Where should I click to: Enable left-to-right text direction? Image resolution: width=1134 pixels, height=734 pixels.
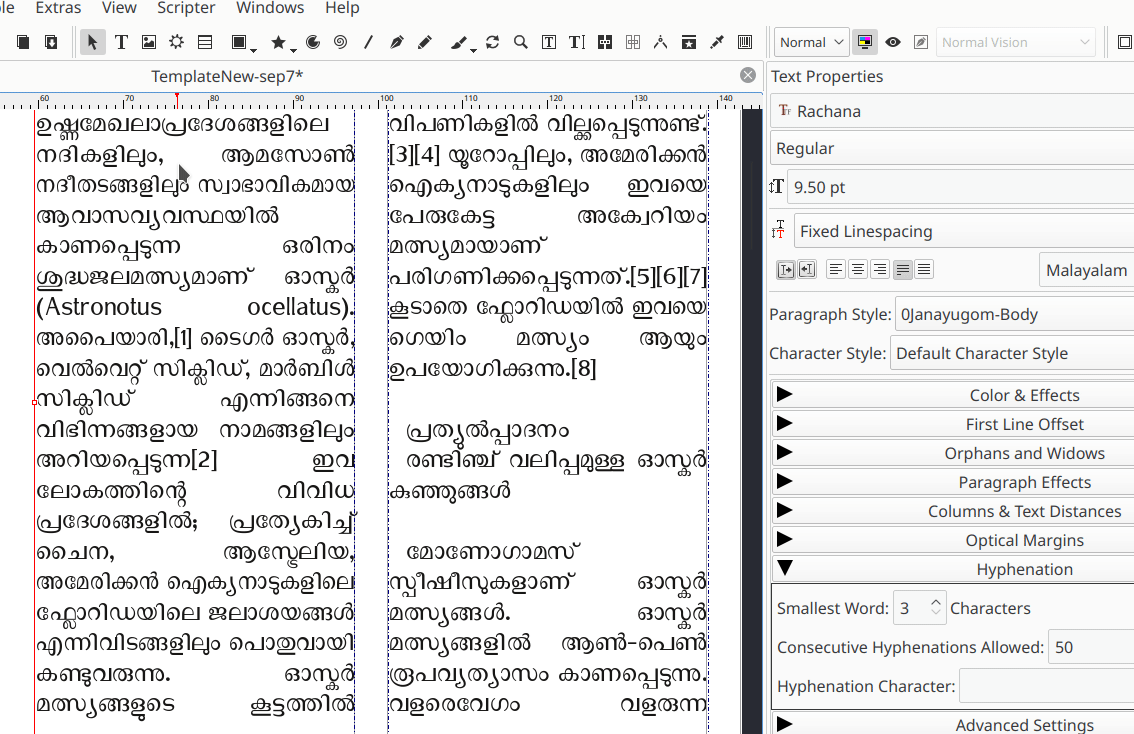pyautogui.click(x=785, y=269)
